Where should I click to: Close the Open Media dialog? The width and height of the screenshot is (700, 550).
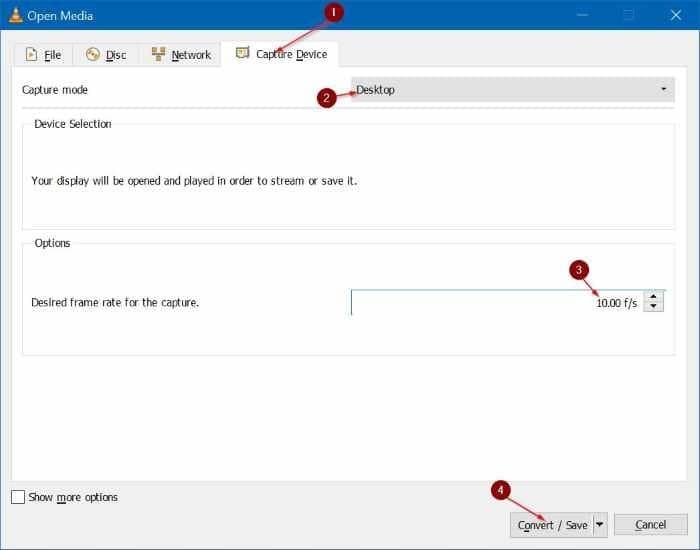(676, 15)
